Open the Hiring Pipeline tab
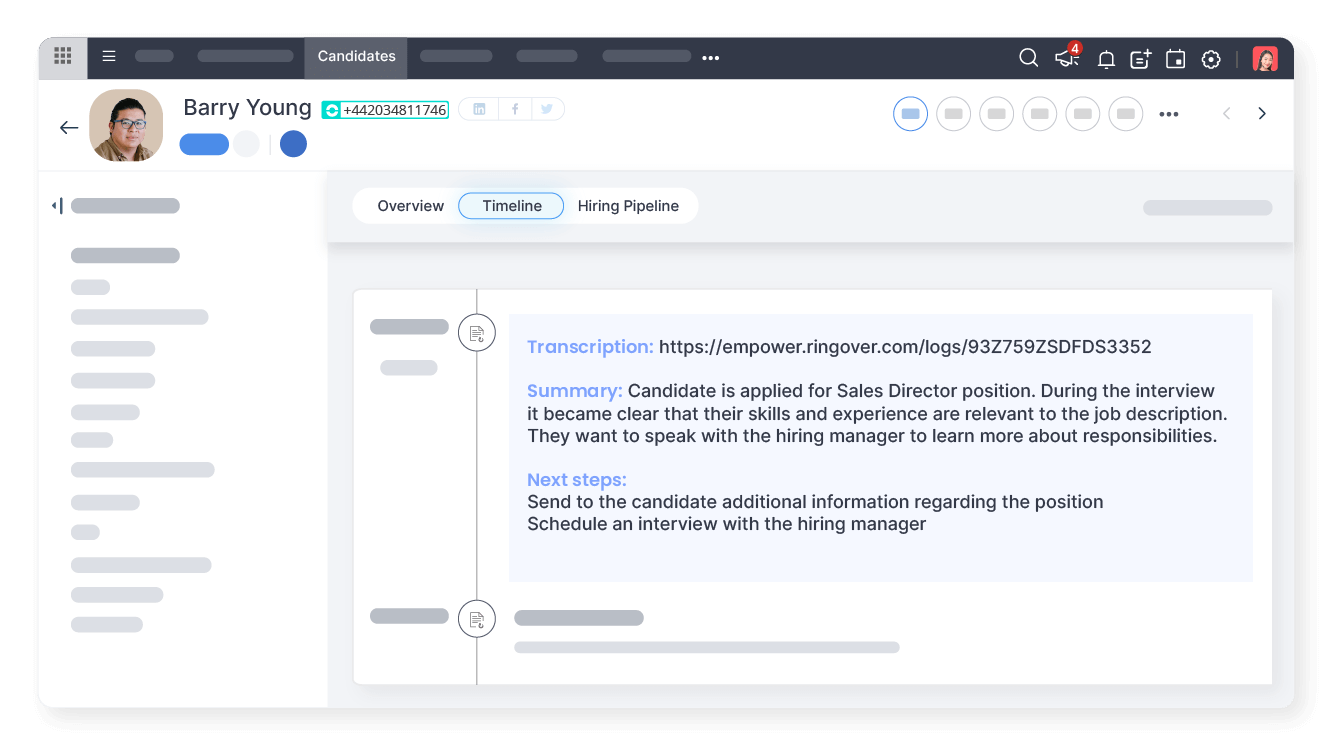 coord(628,205)
